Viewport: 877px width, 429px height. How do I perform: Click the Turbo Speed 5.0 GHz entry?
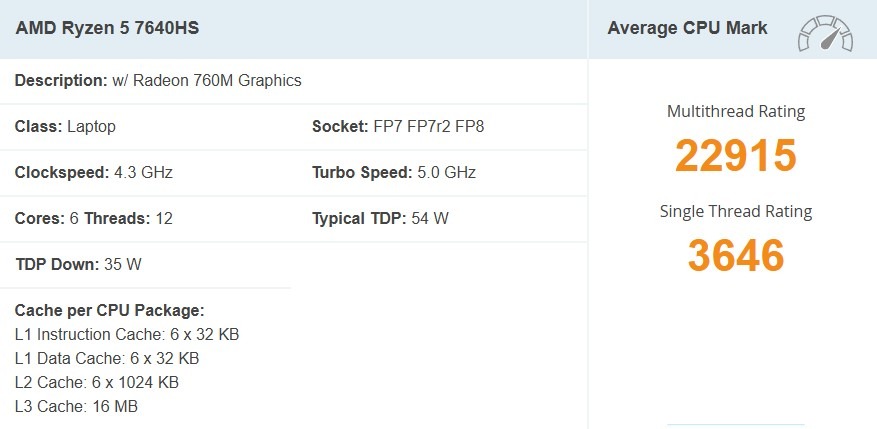click(x=393, y=172)
